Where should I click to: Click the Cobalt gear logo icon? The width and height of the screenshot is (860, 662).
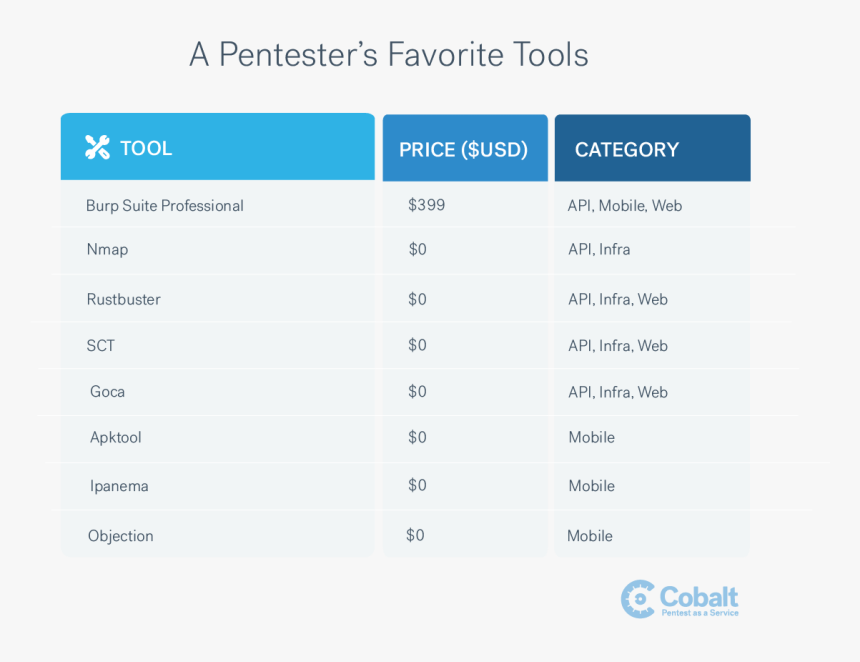pos(638,599)
